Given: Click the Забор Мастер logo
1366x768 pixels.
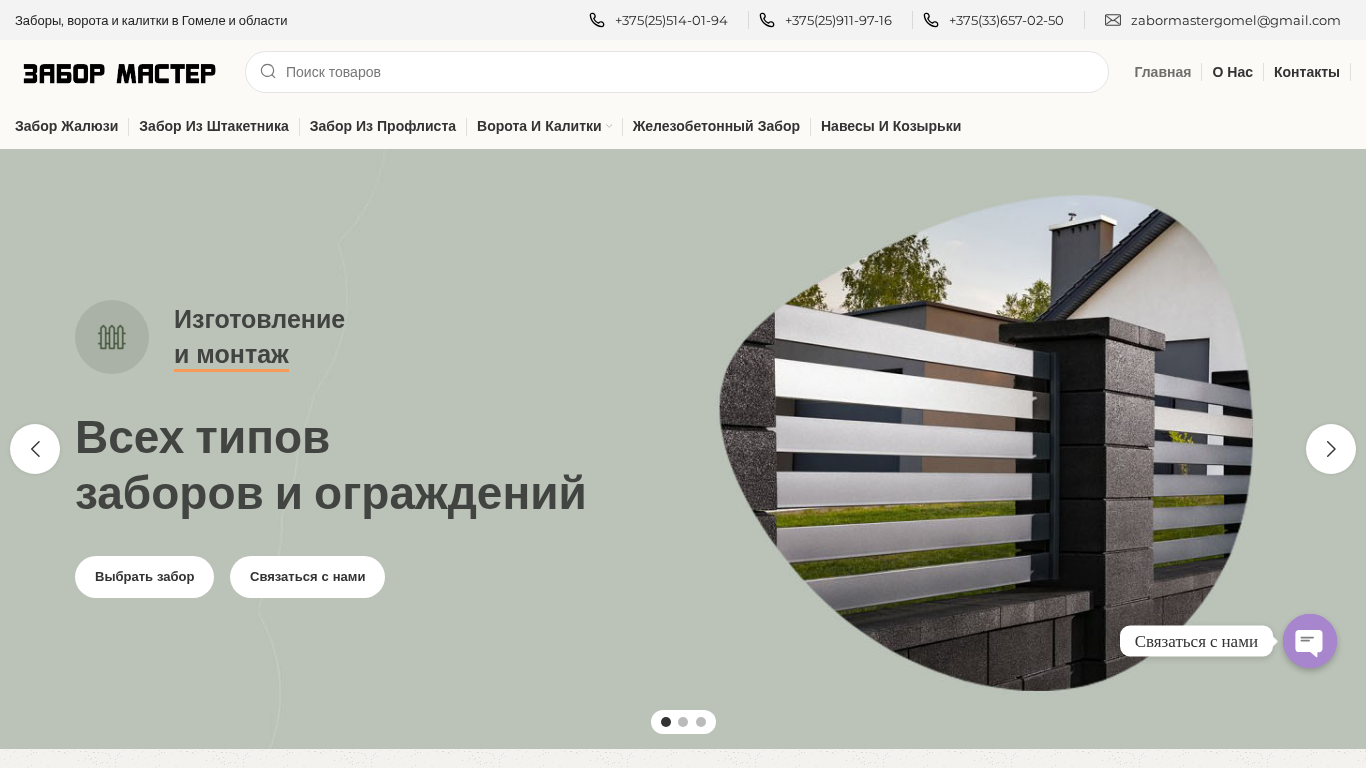Looking at the screenshot, I should click(120, 73).
